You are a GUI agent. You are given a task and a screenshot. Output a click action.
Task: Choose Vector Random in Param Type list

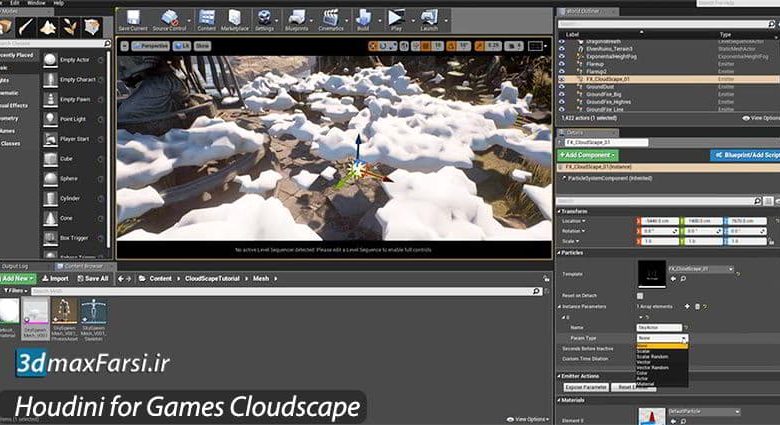pyautogui.click(x=652, y=368)
